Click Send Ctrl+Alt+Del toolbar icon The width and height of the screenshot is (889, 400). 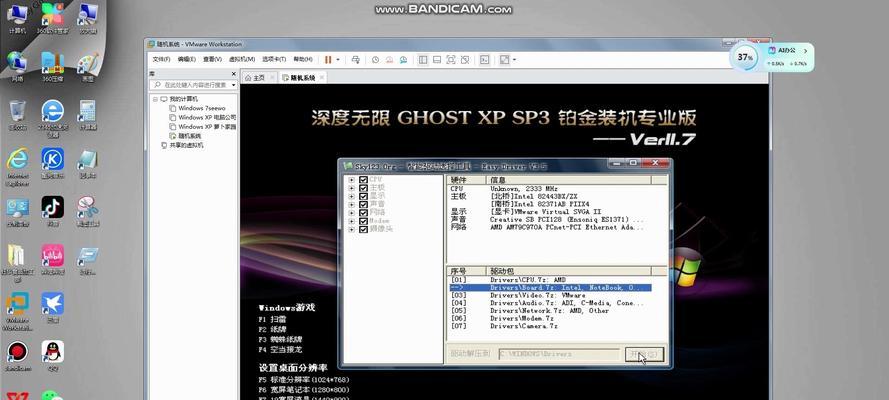355,59
